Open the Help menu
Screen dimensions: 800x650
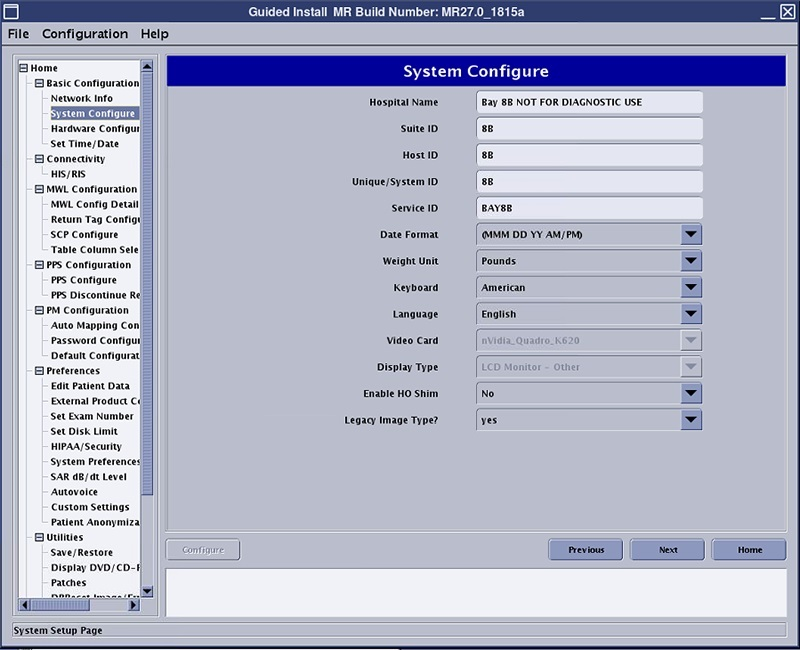coord(154,34)
